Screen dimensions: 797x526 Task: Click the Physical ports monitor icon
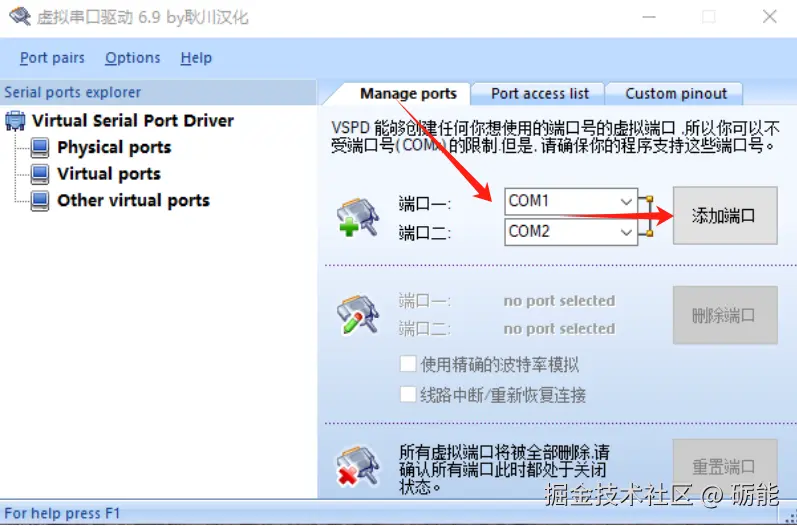pyautogui.click(x=40, y=147)
